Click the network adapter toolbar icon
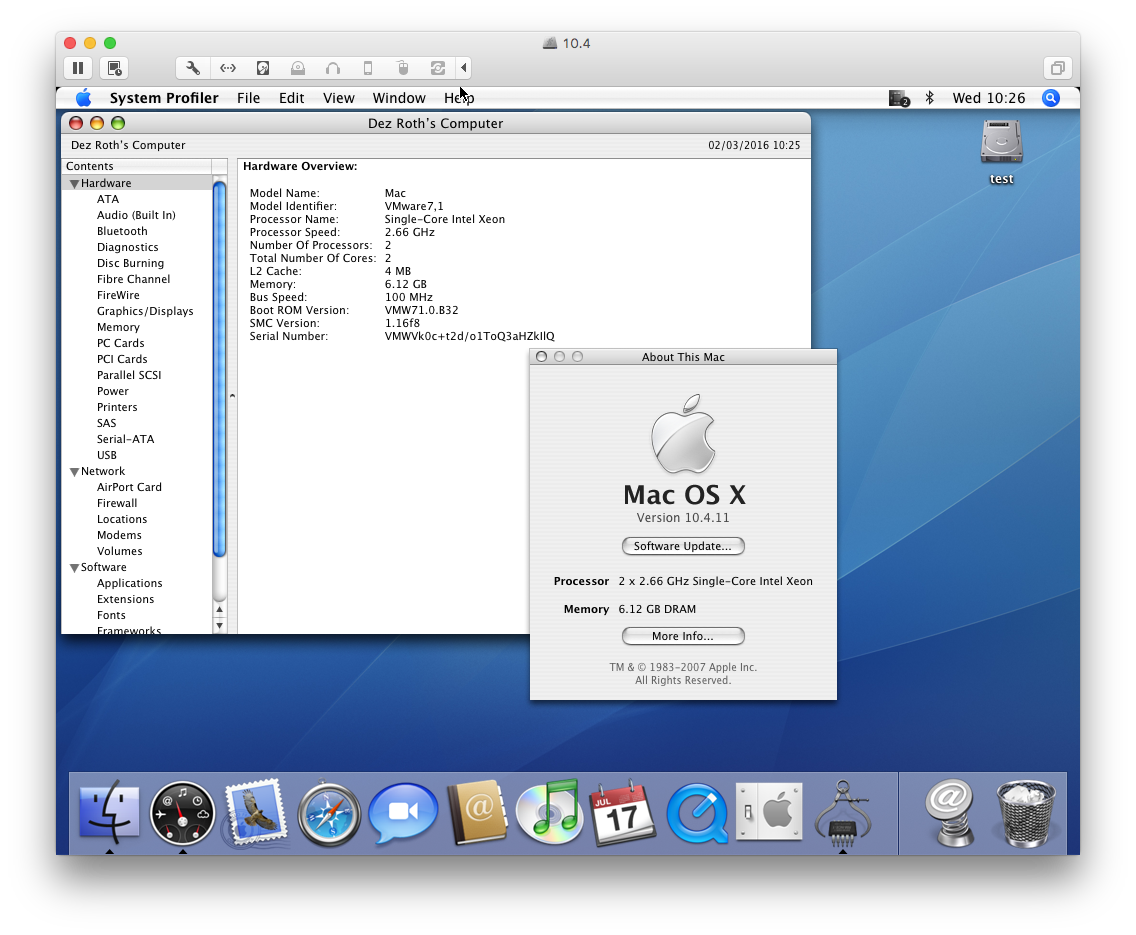 [x=228, y=68]
